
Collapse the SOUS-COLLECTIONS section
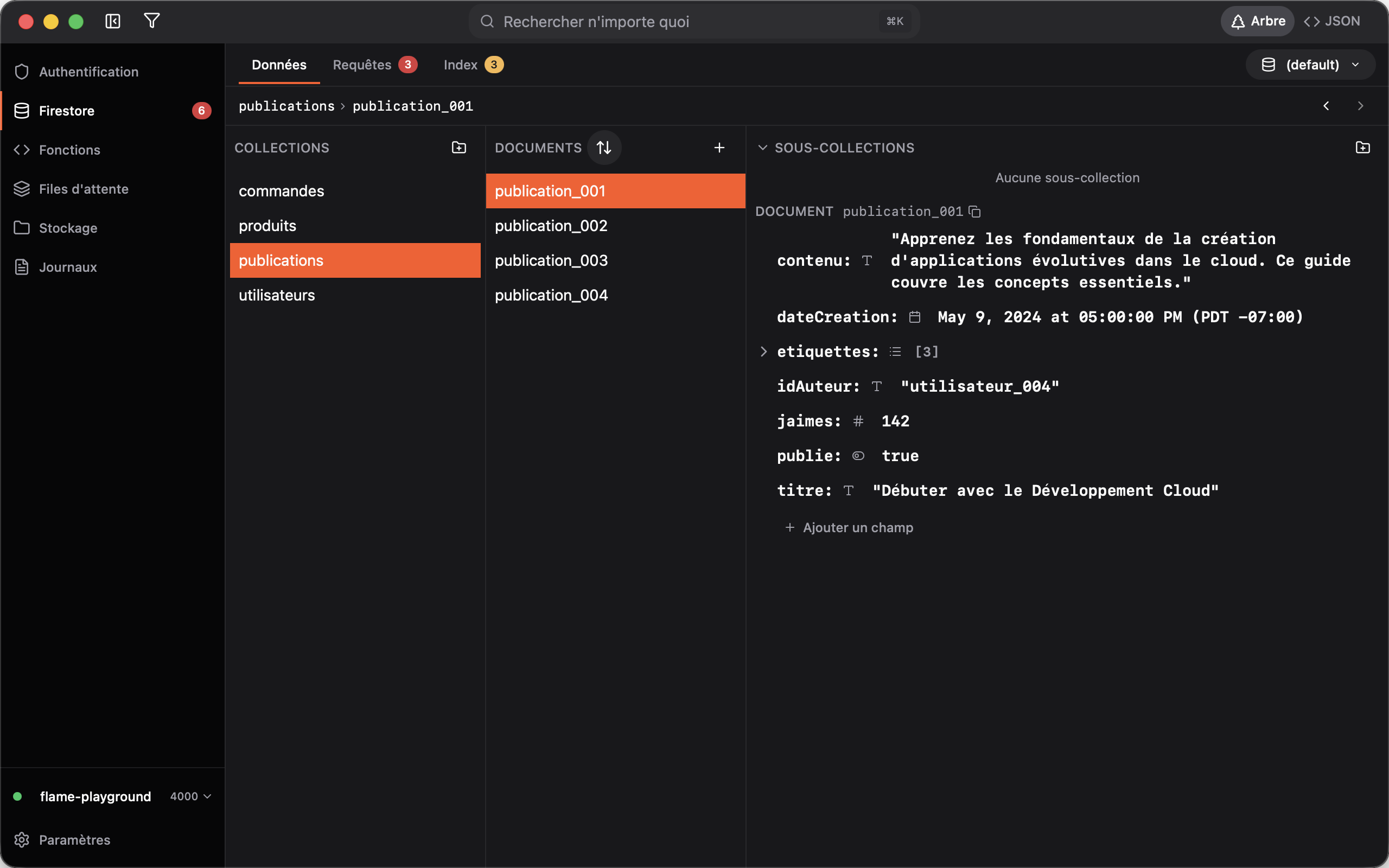763,148
